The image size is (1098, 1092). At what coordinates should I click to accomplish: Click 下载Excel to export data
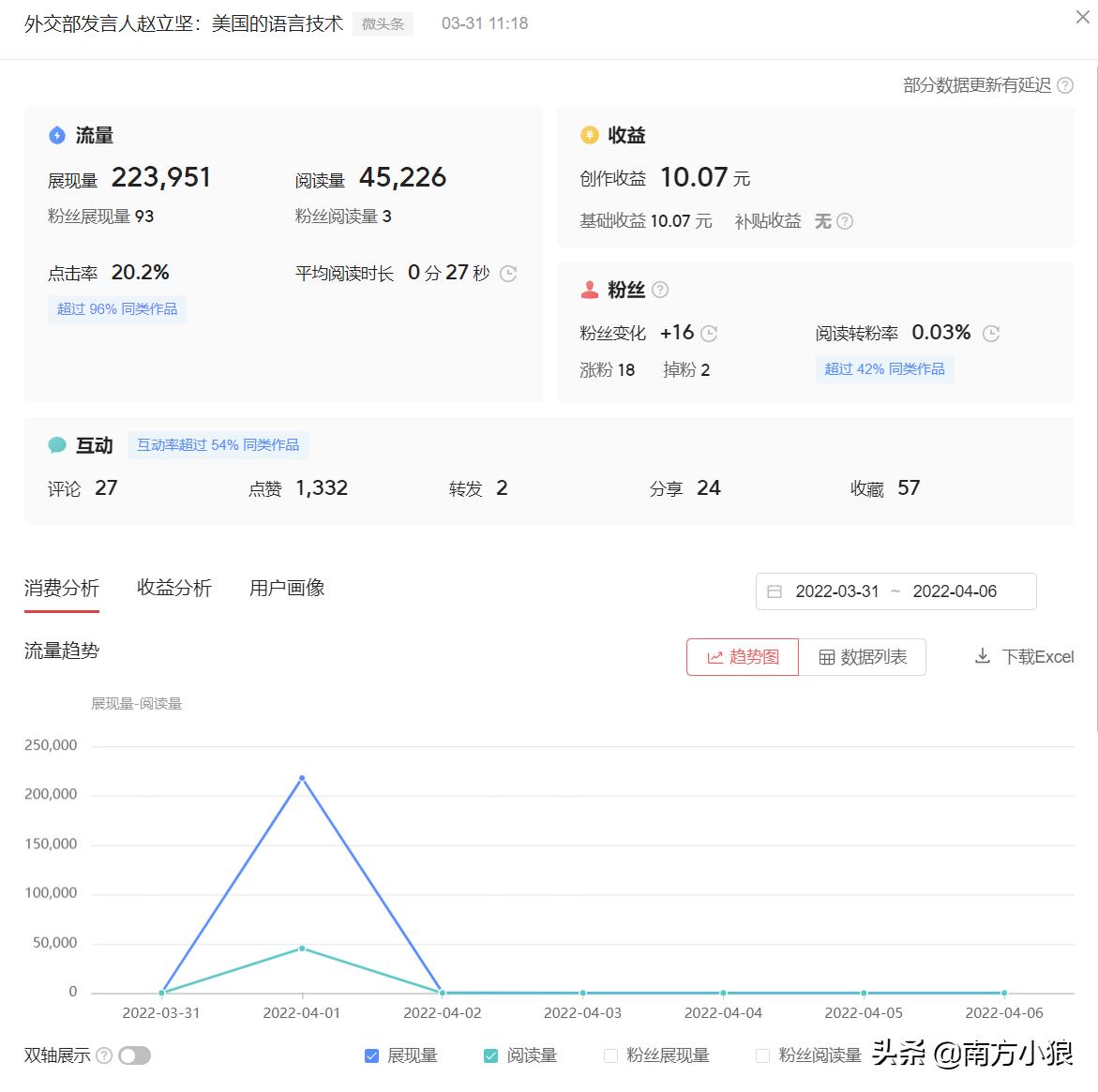(x=1024, y=656)
